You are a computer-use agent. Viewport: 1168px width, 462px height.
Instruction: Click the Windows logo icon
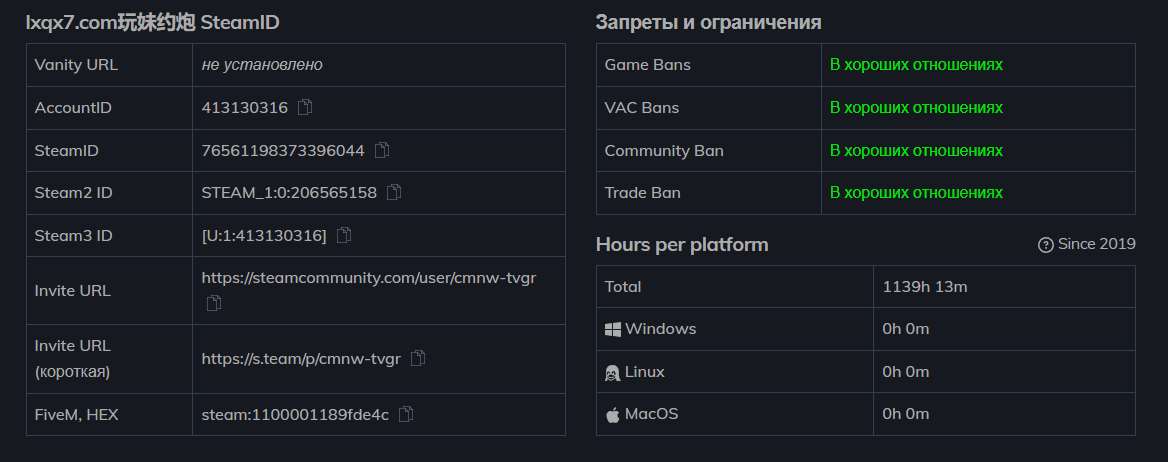point(613,329)
